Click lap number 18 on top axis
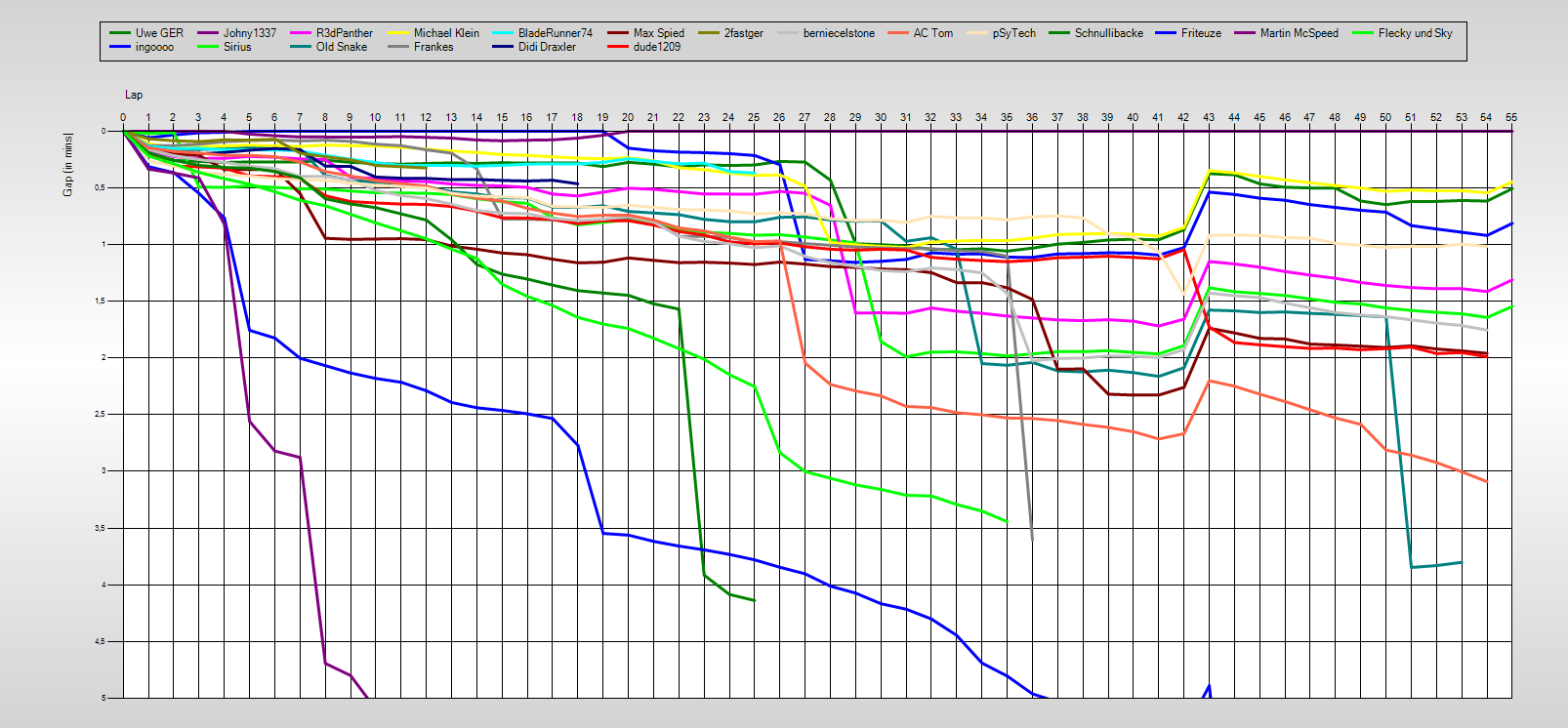 [577, 117]
